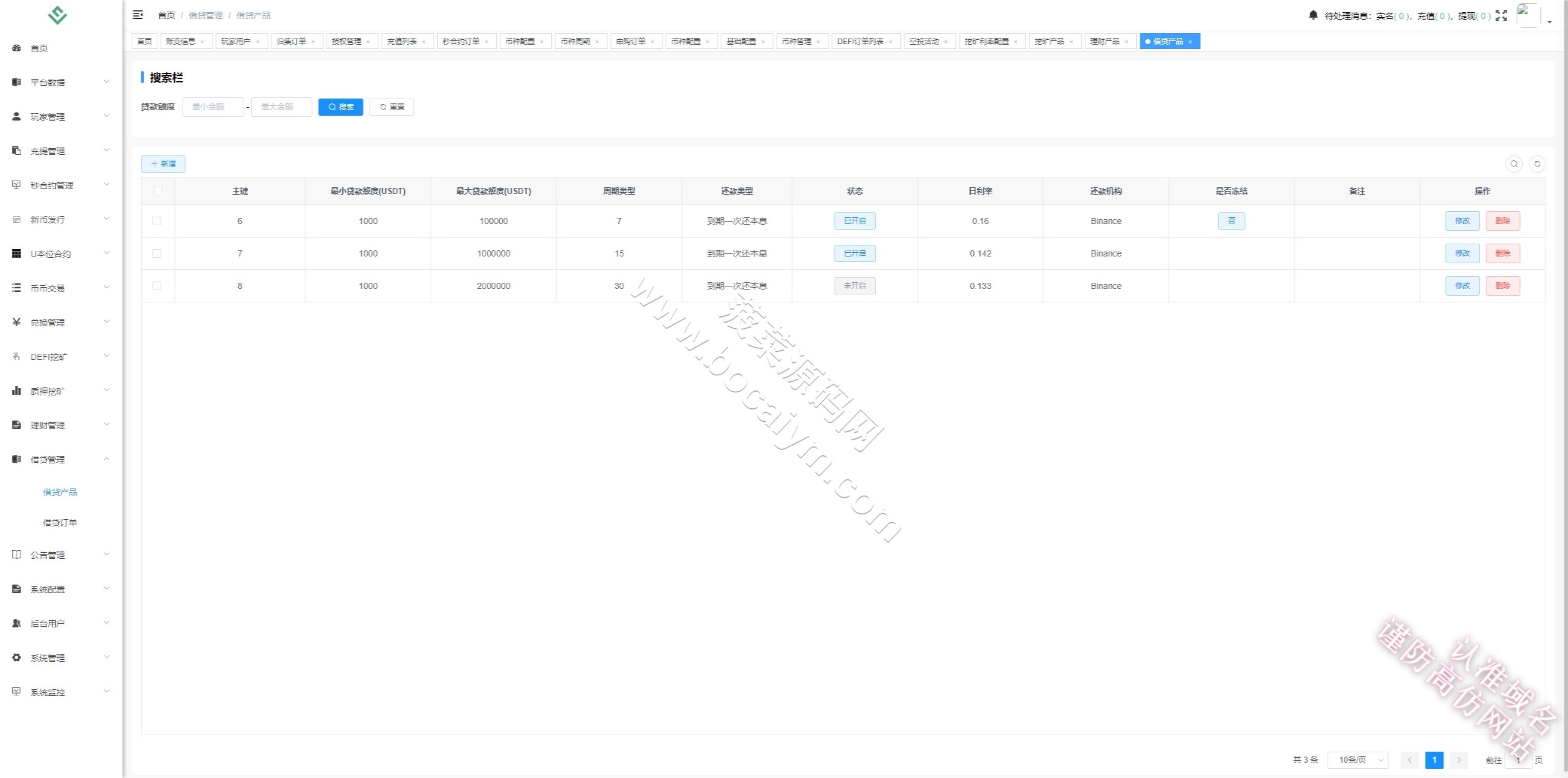
Task: Open 新币发行 sidebar menu
Action: click(x=61, y=219)
